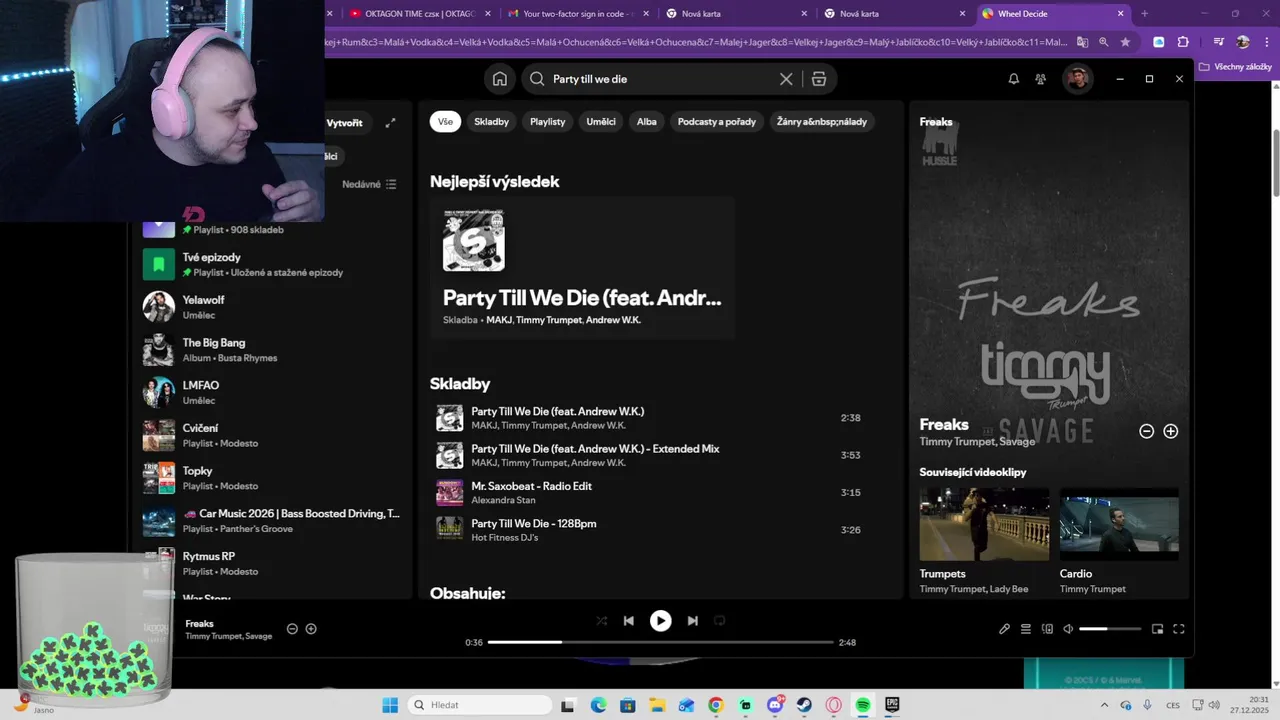
Task: Click the Nedávné list view icon
Action: (x=391, y=184)
